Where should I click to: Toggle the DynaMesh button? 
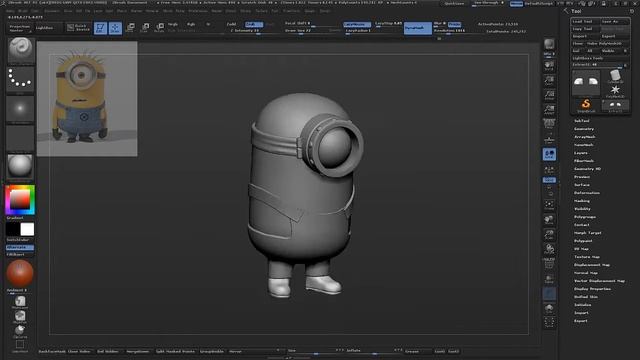click(418, 28)
